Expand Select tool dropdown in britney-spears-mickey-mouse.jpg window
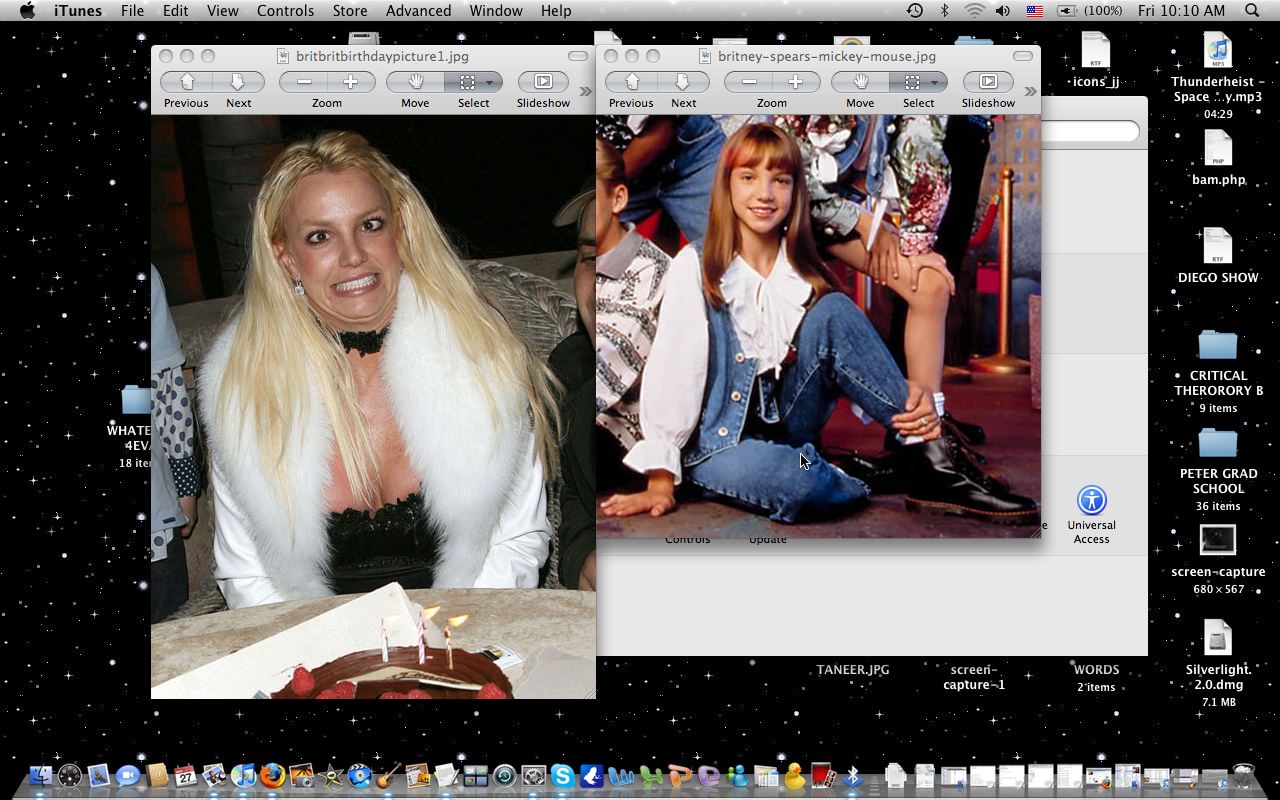The image size is (1280, 800). (x=935, y=82)
